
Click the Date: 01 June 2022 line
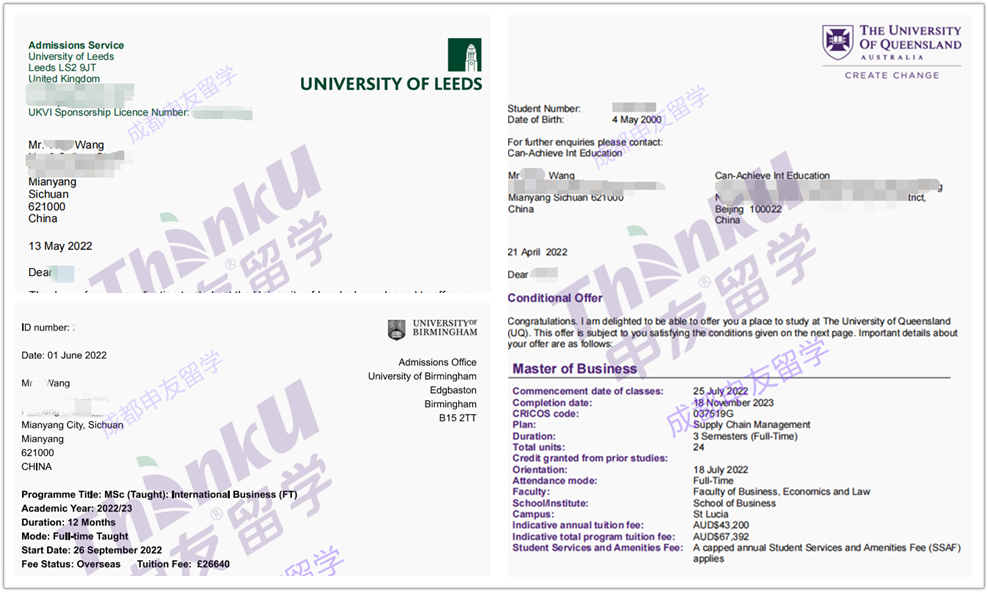point(64,355)
